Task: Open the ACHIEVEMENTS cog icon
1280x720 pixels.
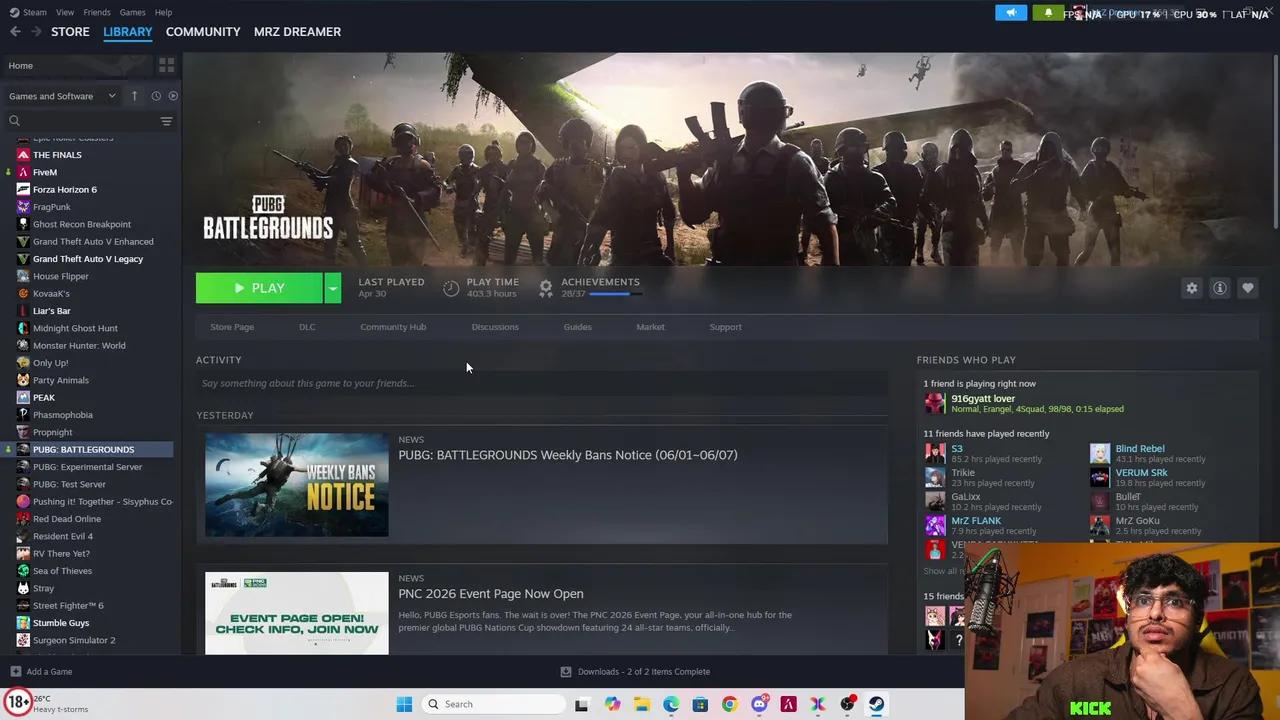Action: [546, 288]
